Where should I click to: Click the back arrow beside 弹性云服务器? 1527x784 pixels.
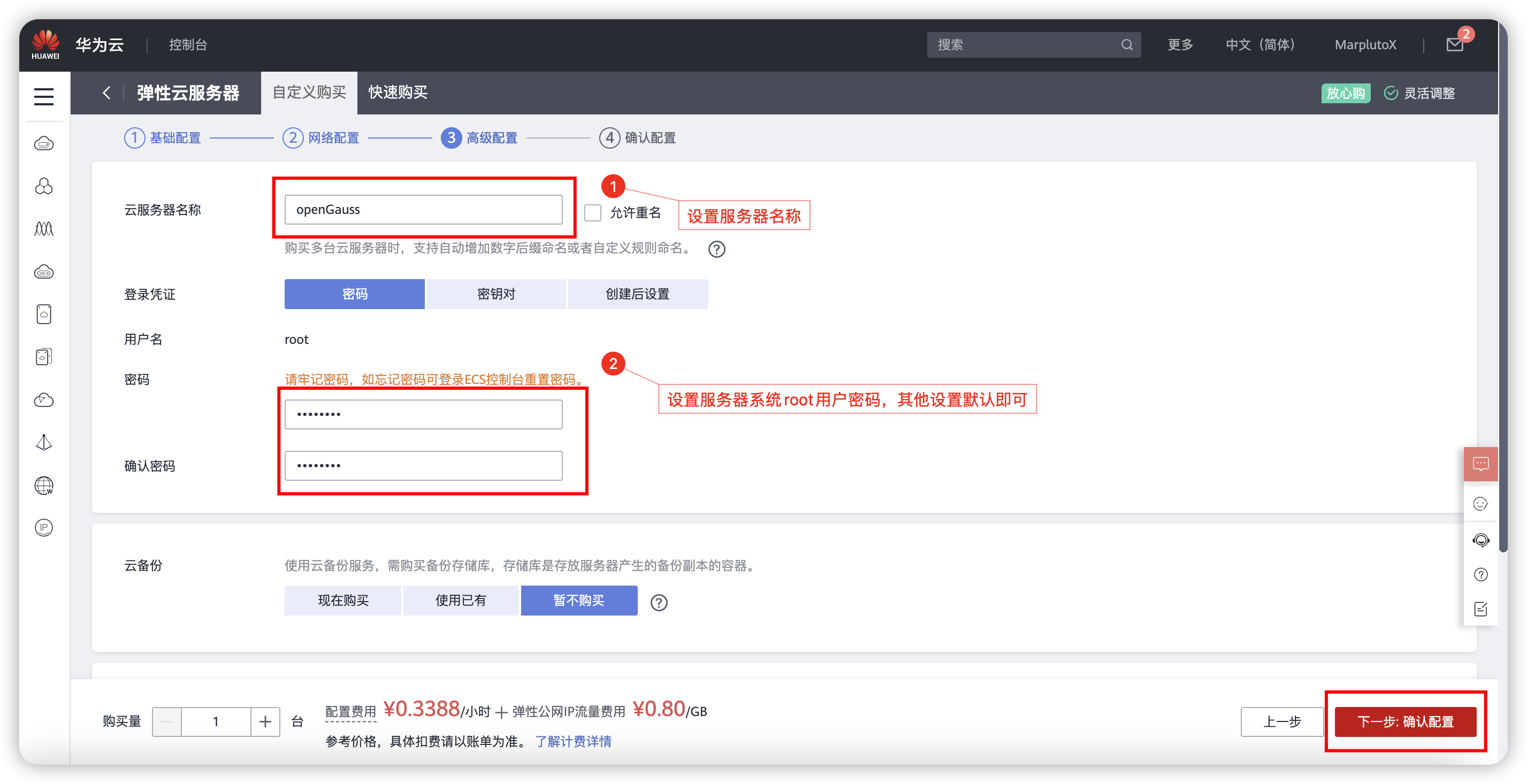click(106, 93)
